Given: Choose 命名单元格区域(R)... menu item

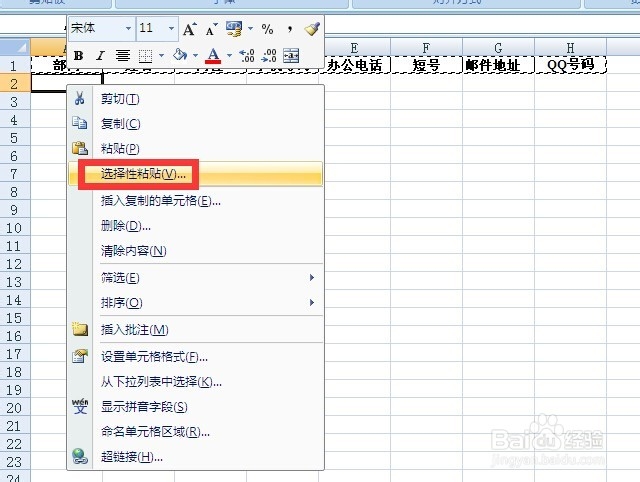Looking at the screenshot, I should click(x=195, y=432).
